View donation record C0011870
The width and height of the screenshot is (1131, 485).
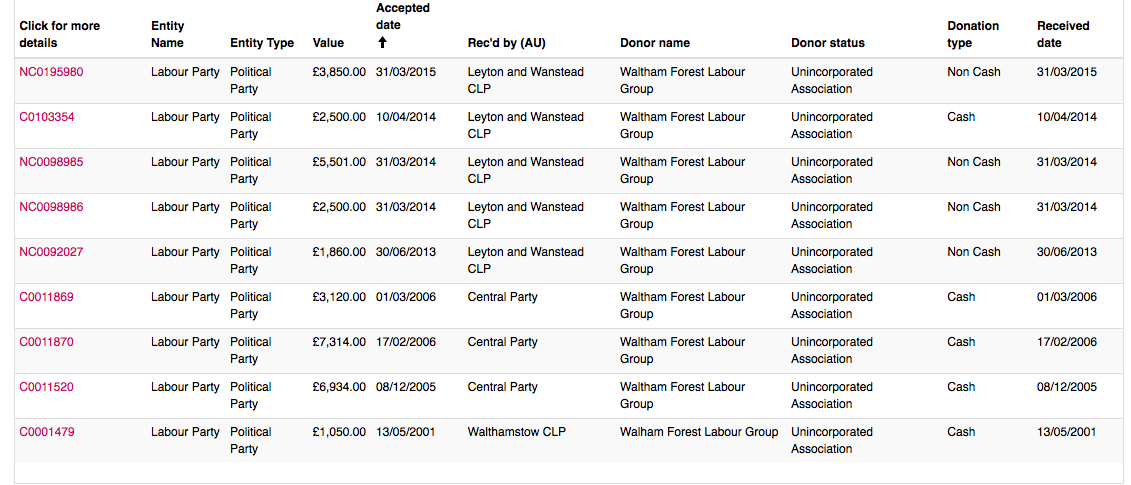[46, 342]
